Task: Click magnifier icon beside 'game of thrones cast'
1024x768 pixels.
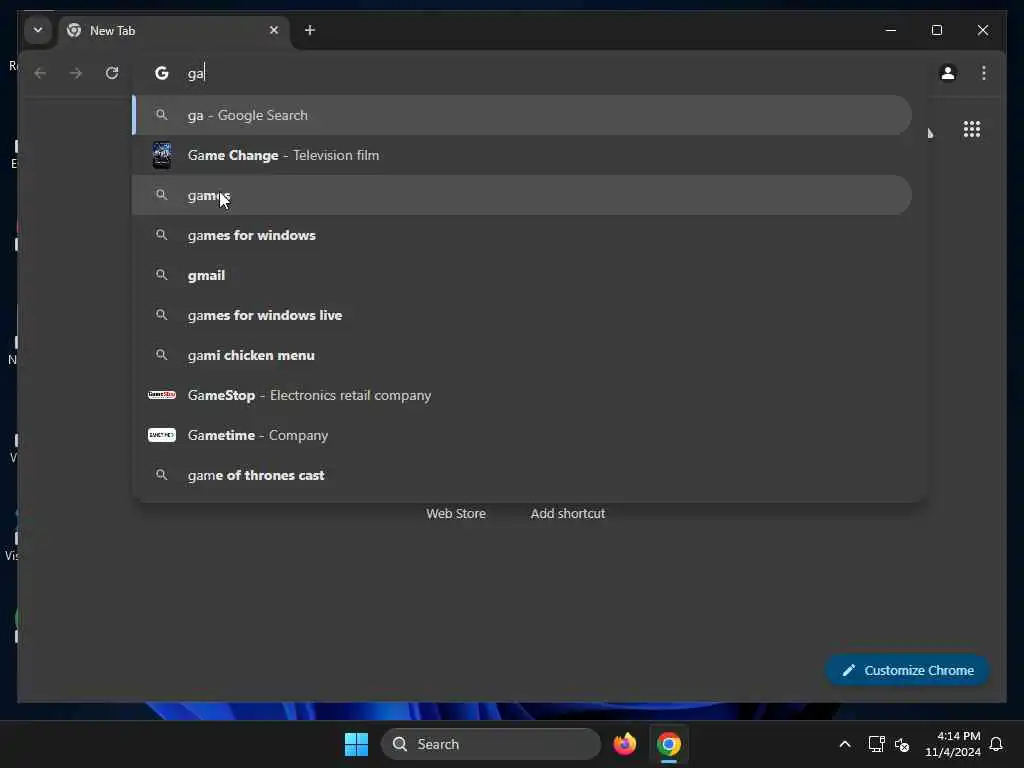Action: (161, 475)
